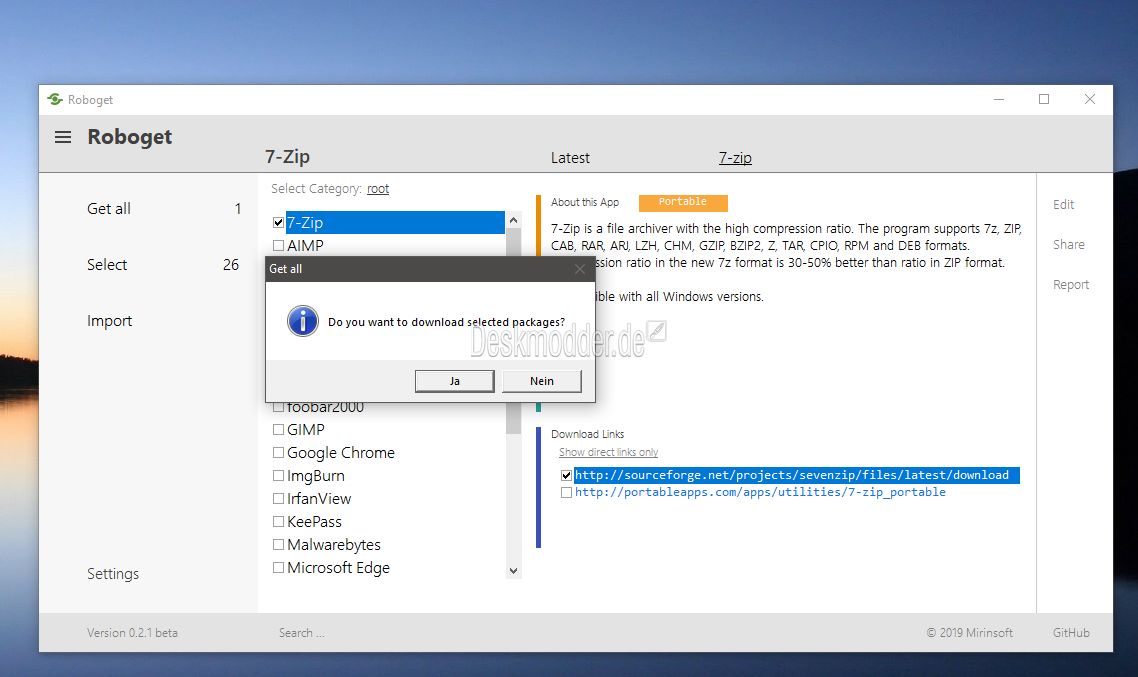Click the Version 0.2.1 beta label
Viewport: 1138px width, 677px height.
pyautogui.click(x=132, y=633)
